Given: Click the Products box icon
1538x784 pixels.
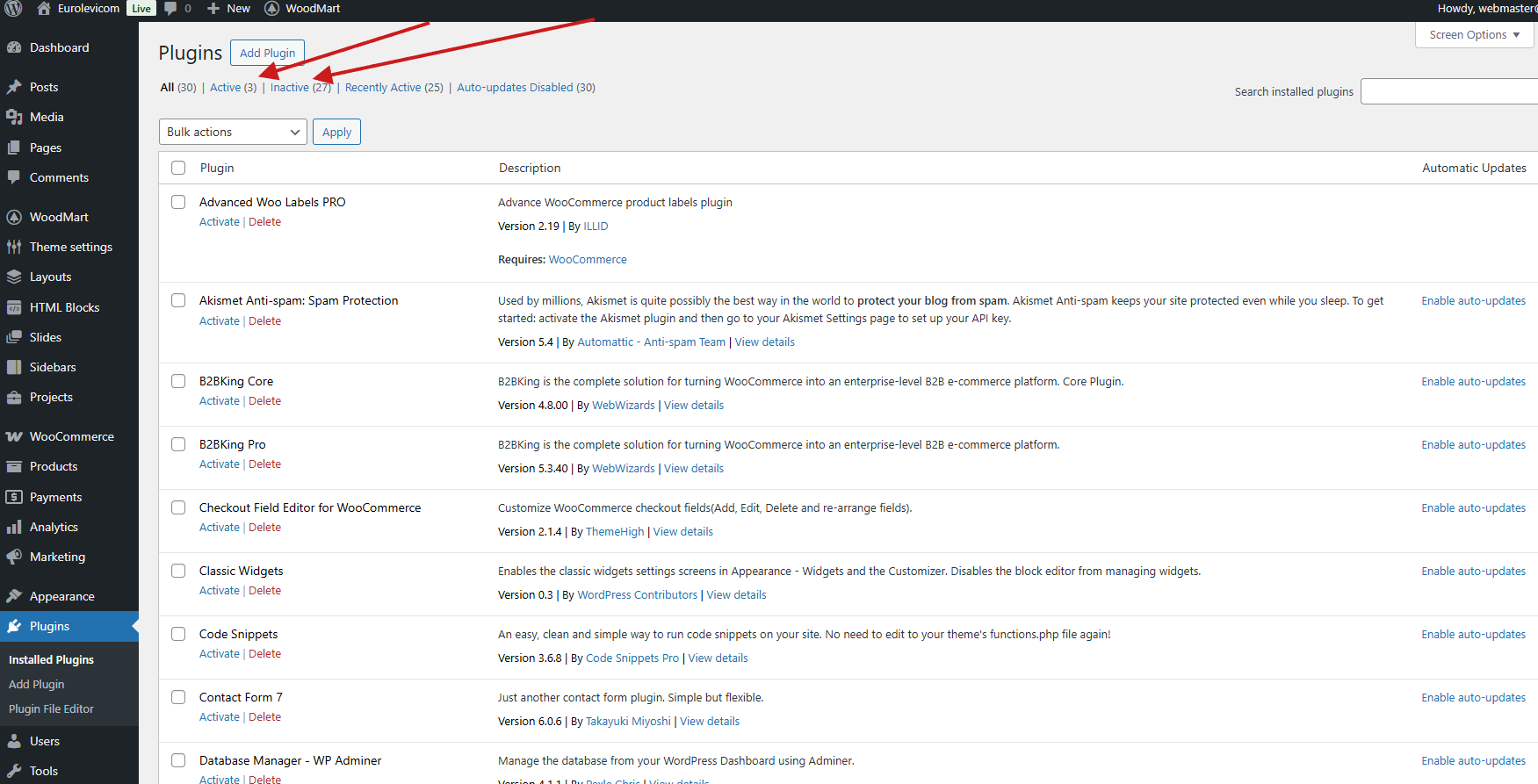Looking at the screenshot, I should pyautogui.click(x=14, y=466).
